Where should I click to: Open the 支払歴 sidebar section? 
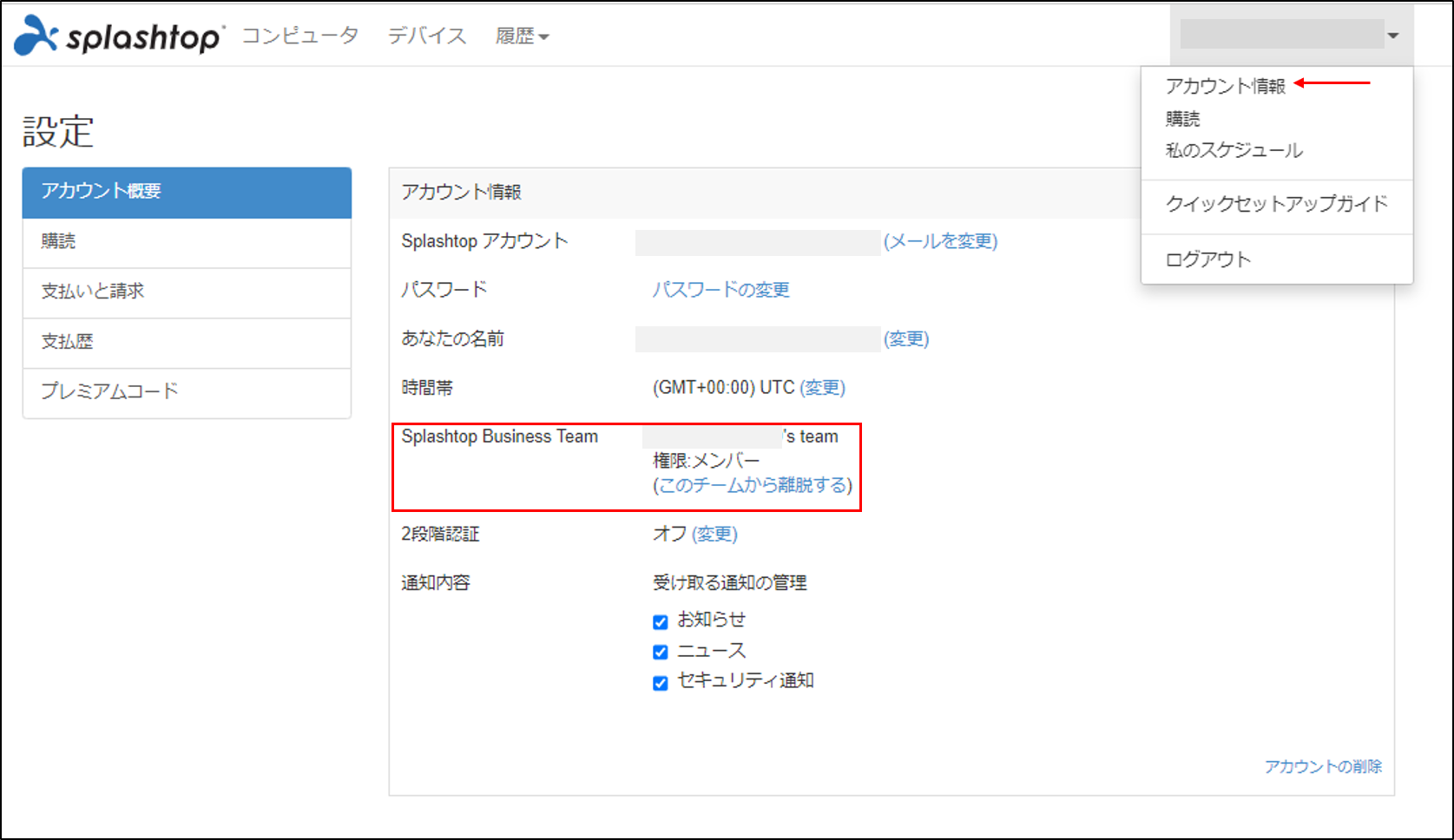pos(187,343)
